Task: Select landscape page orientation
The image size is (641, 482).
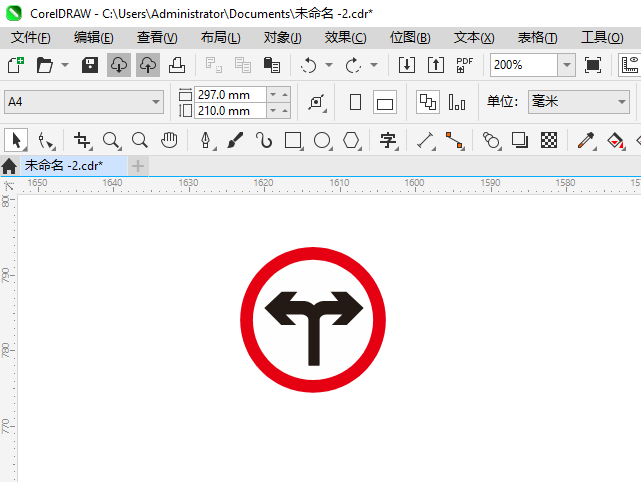Action: pyautogui.click(x=385, y=102)
